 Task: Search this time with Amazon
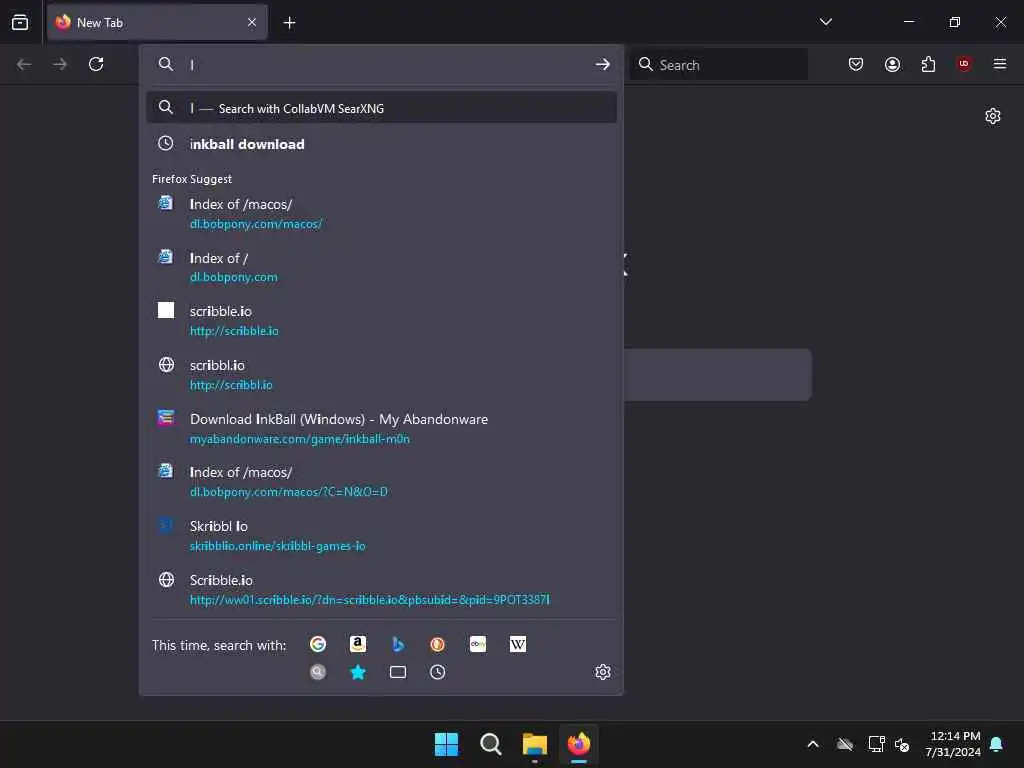click(x=358, y=645)
